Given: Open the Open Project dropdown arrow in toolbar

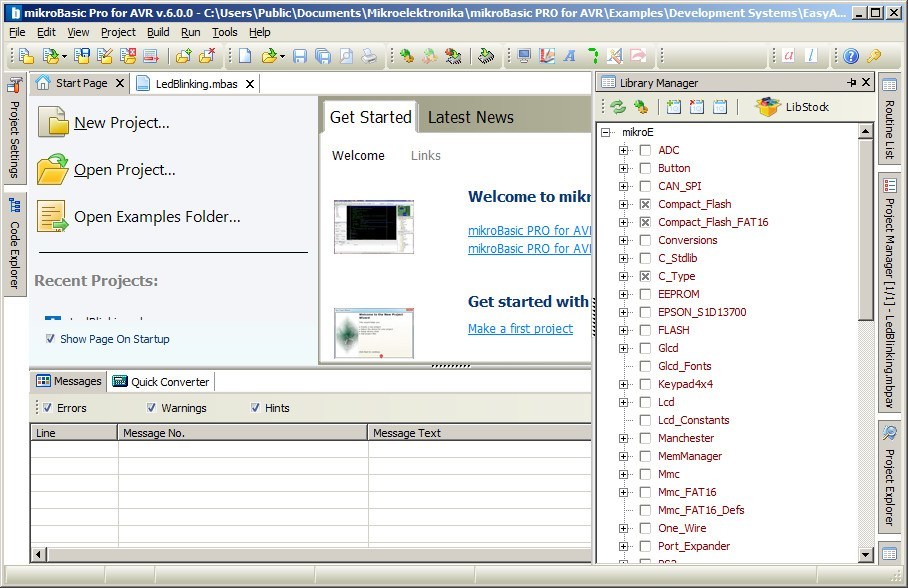Looking at the screenshot, I should (64, 56).
